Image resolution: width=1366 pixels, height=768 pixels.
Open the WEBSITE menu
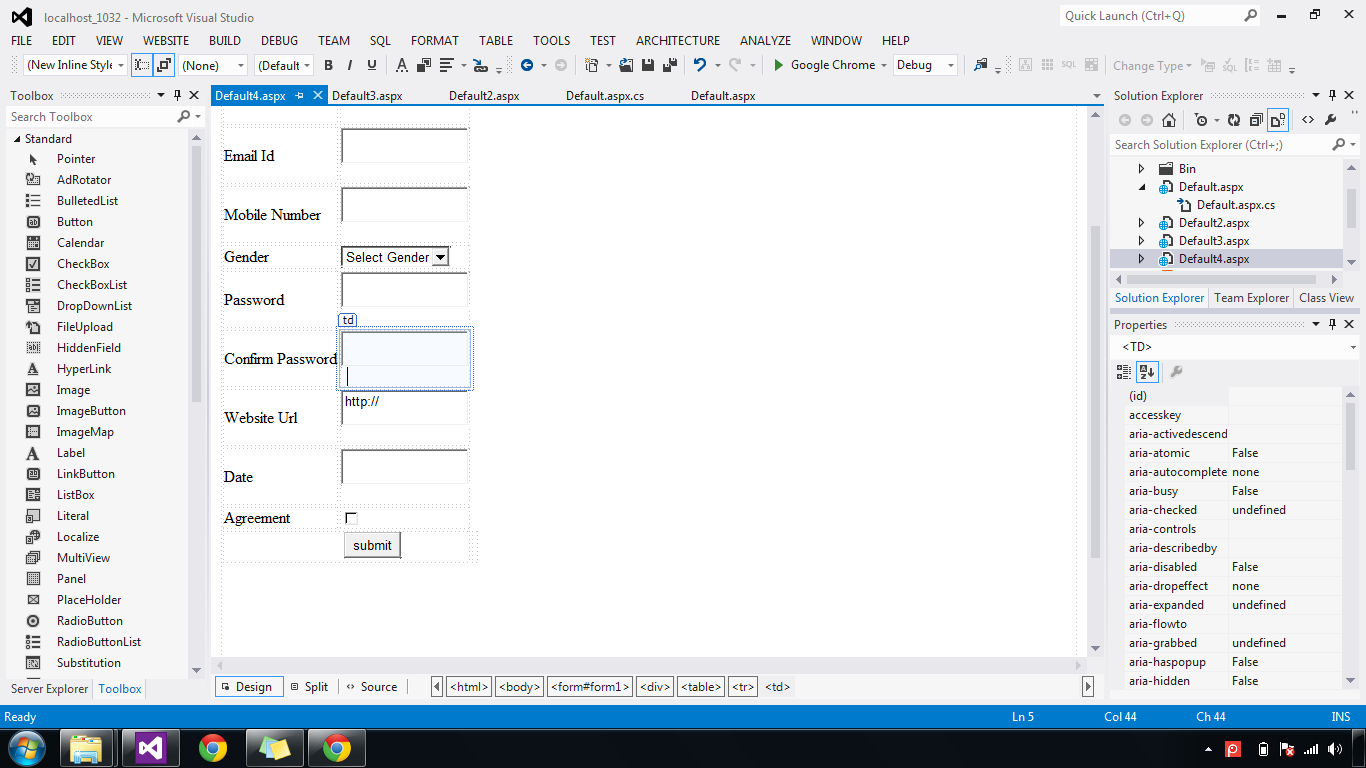[165, 40]
